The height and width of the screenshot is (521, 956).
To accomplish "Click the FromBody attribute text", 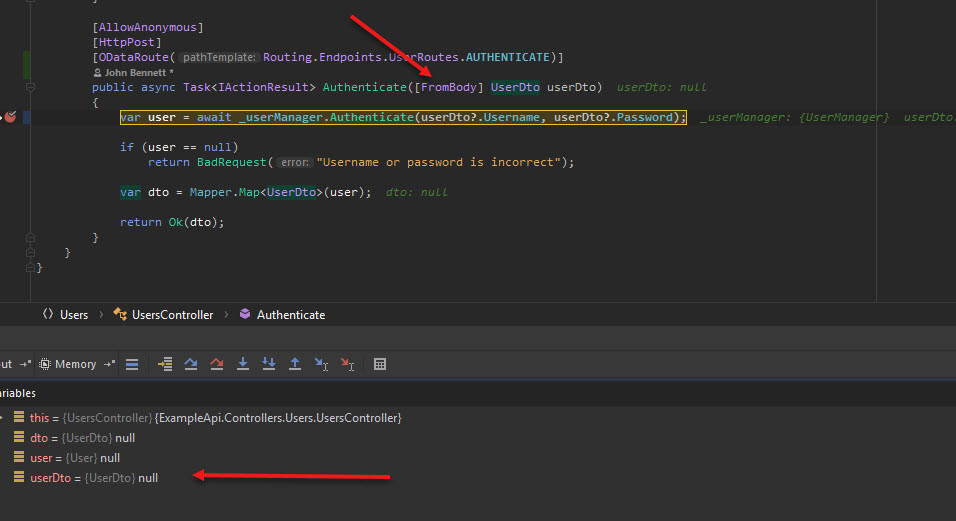I will tap(449, 87).
